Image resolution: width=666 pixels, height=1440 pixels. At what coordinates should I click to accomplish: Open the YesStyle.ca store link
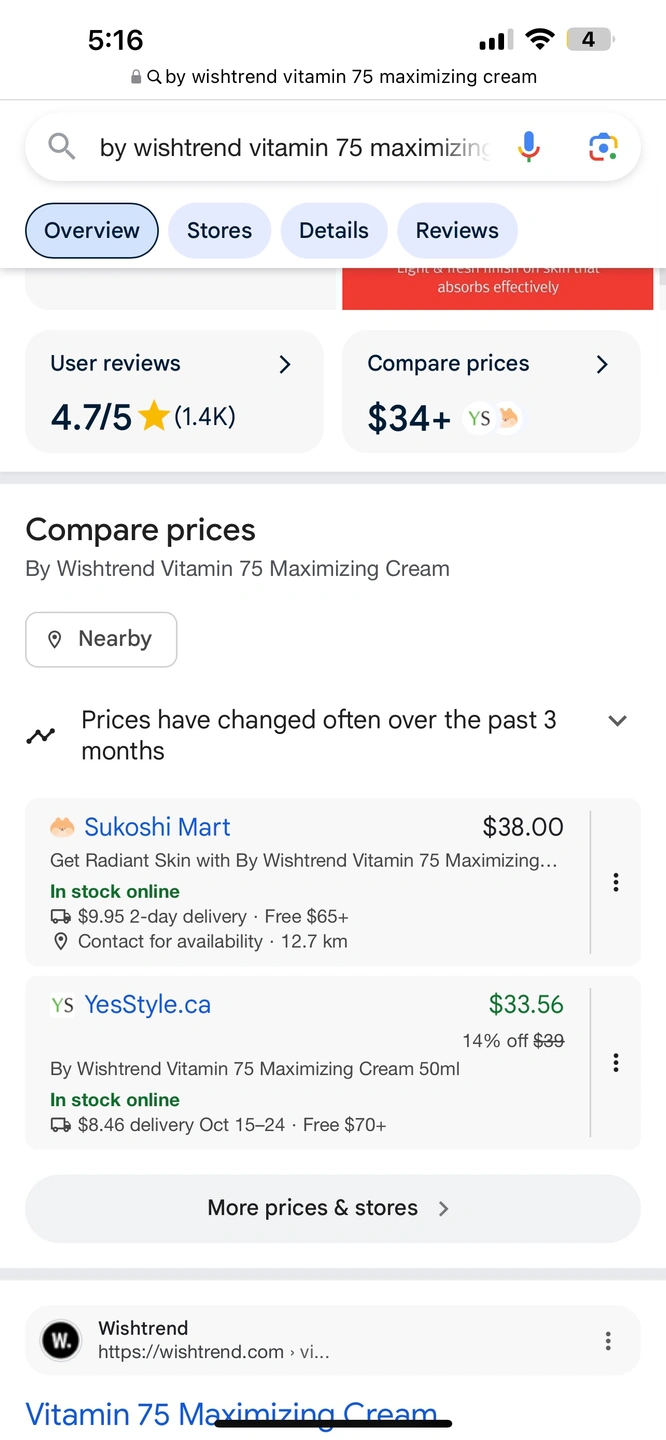147,1005
